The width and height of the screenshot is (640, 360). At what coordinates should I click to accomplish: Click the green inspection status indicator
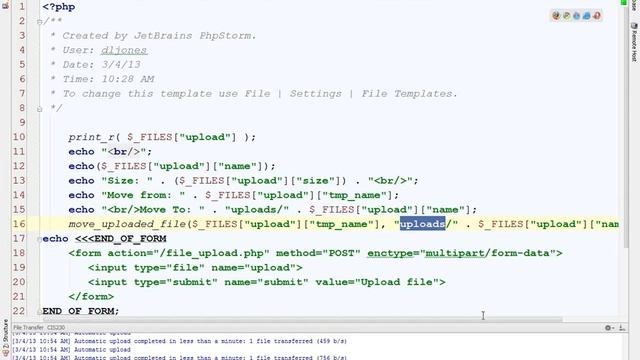(x=623, y=2)
